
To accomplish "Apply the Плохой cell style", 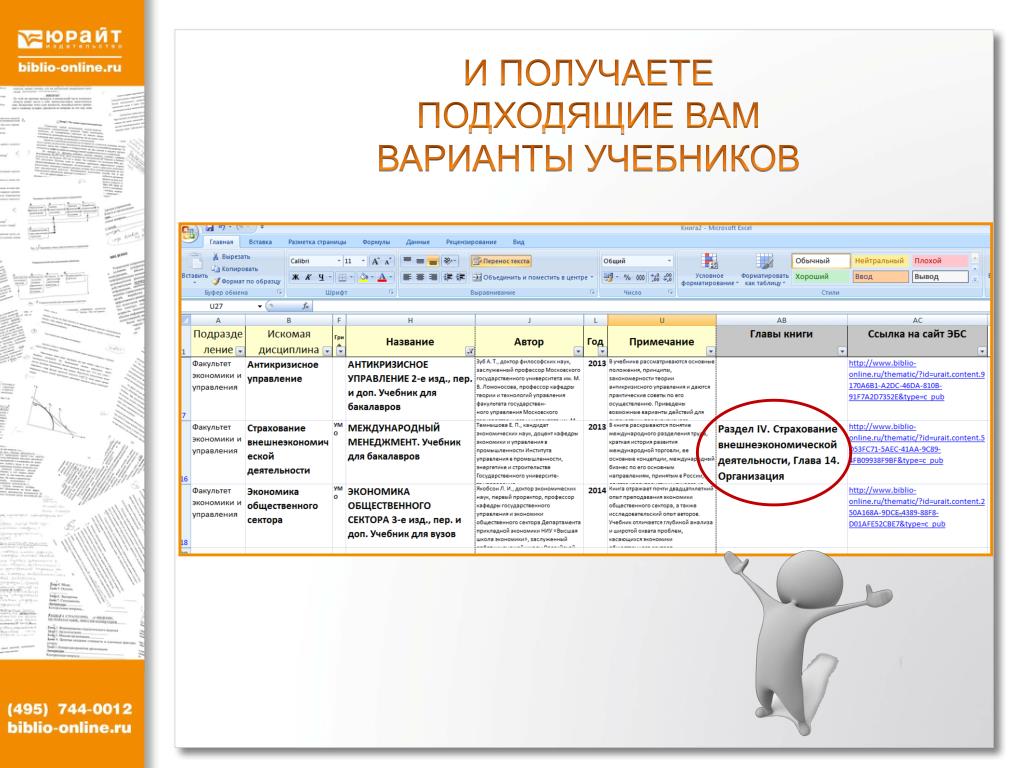I will point(940,261).
